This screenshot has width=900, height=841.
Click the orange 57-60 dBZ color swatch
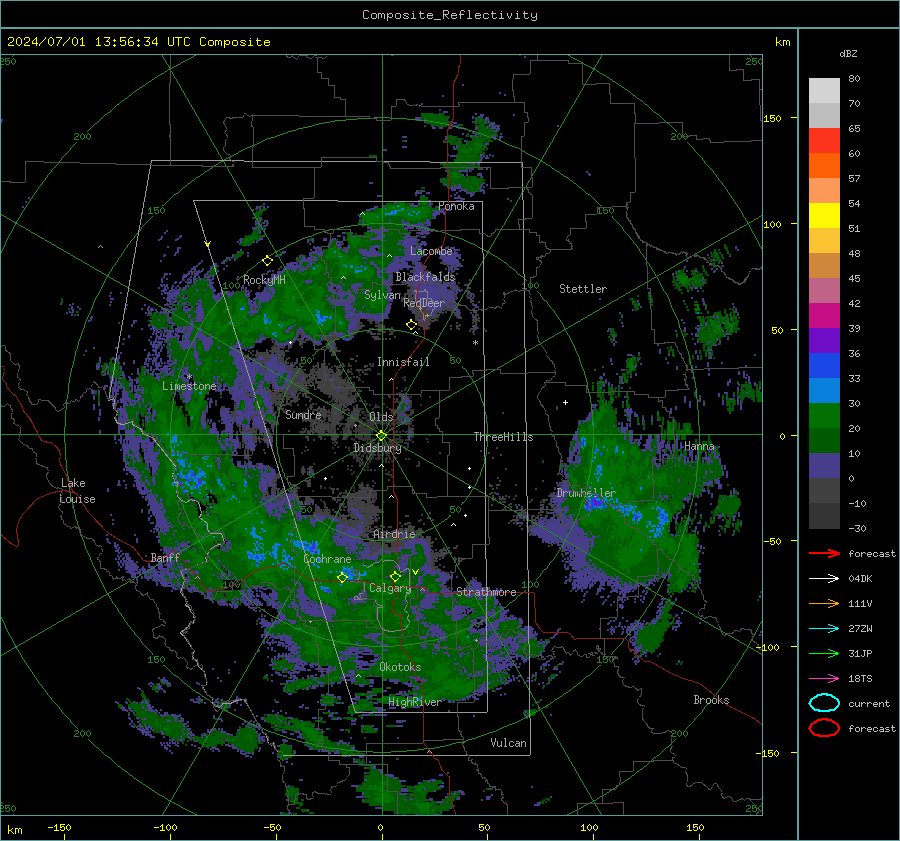pyautogui.click(x=824, y=166)
